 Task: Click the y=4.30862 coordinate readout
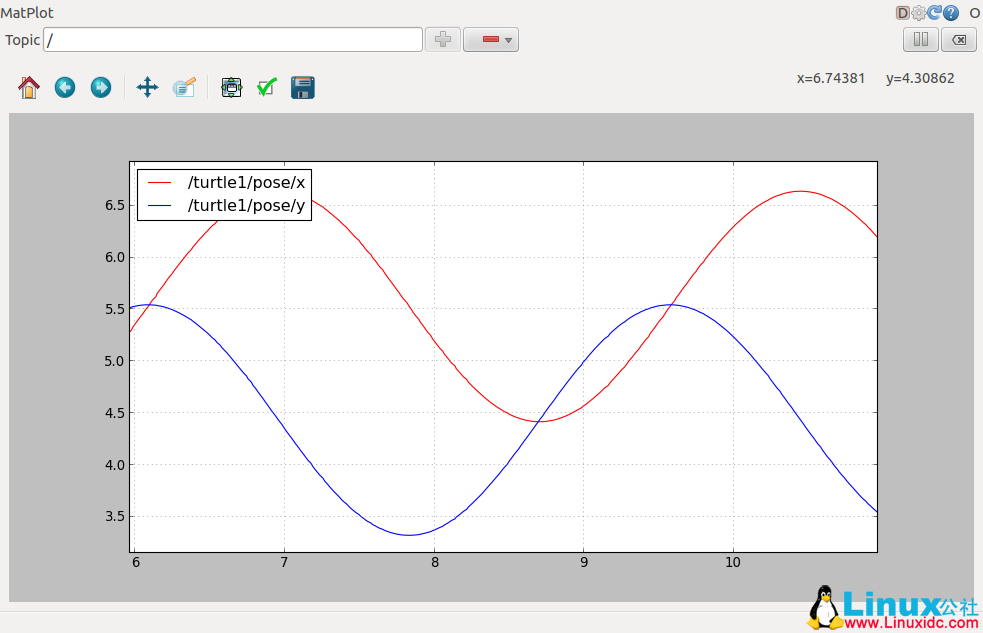pos(920,78)
